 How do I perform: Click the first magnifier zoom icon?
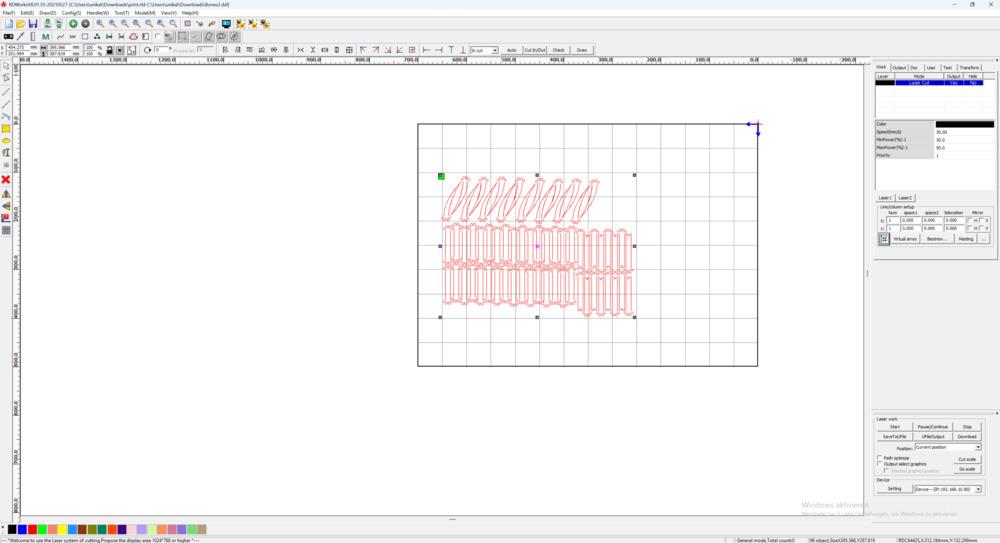100,24
